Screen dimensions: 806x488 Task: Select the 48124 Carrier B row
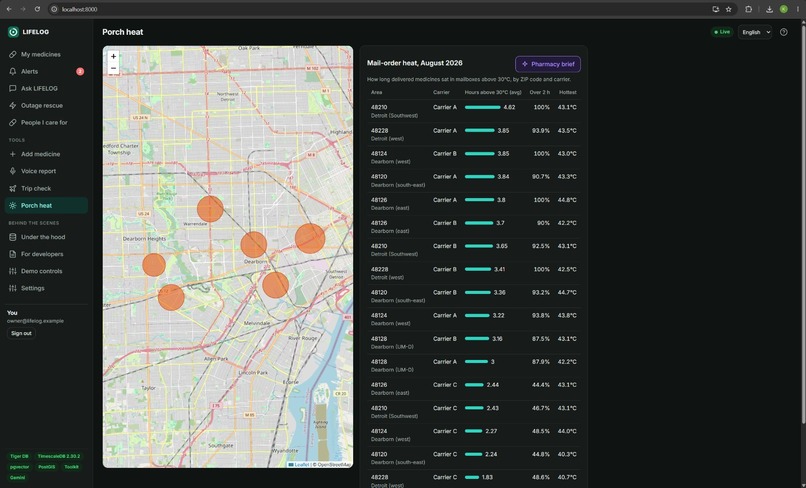click(x=473, y=157)
